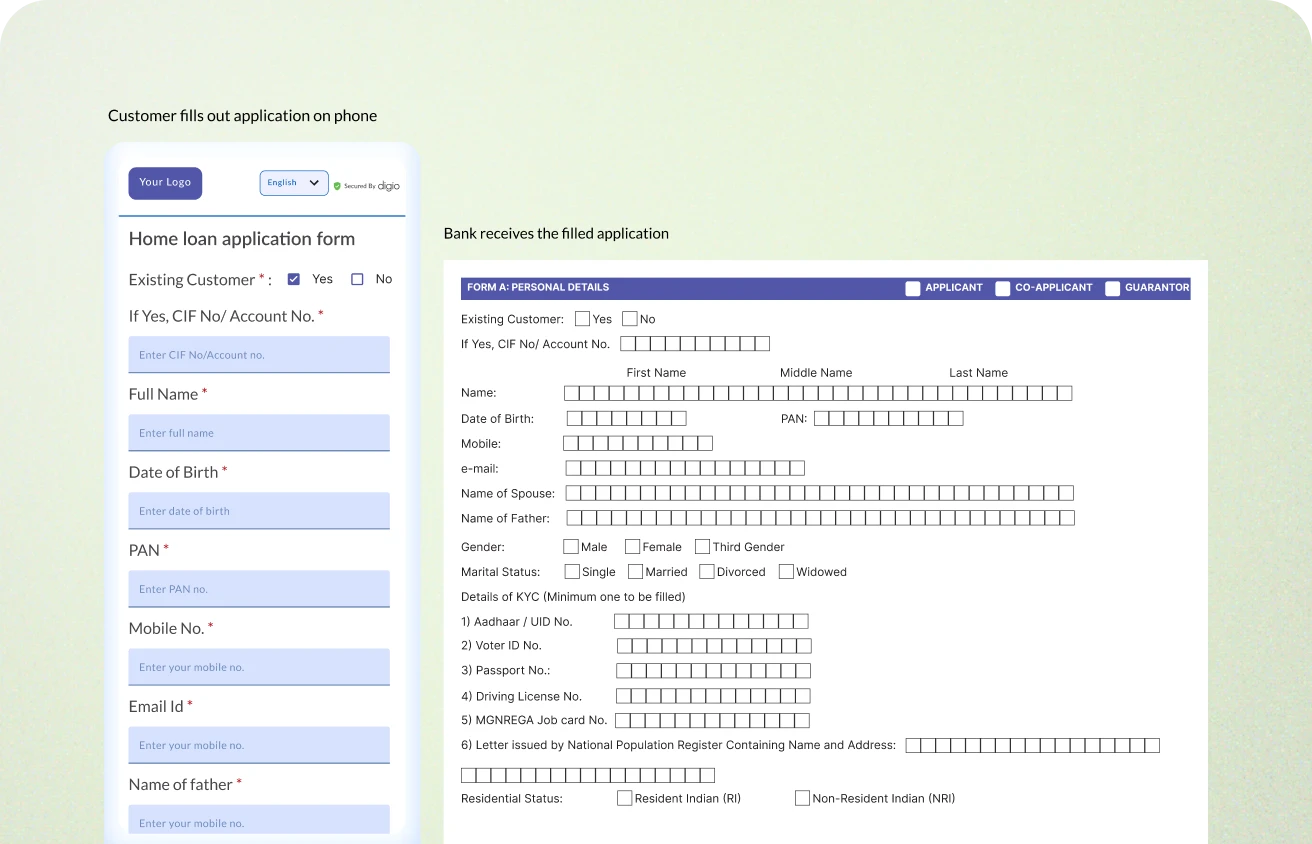Check the Yes checkbox in phone form
This screenshot has height=844, width=1312.
point(293,279)
